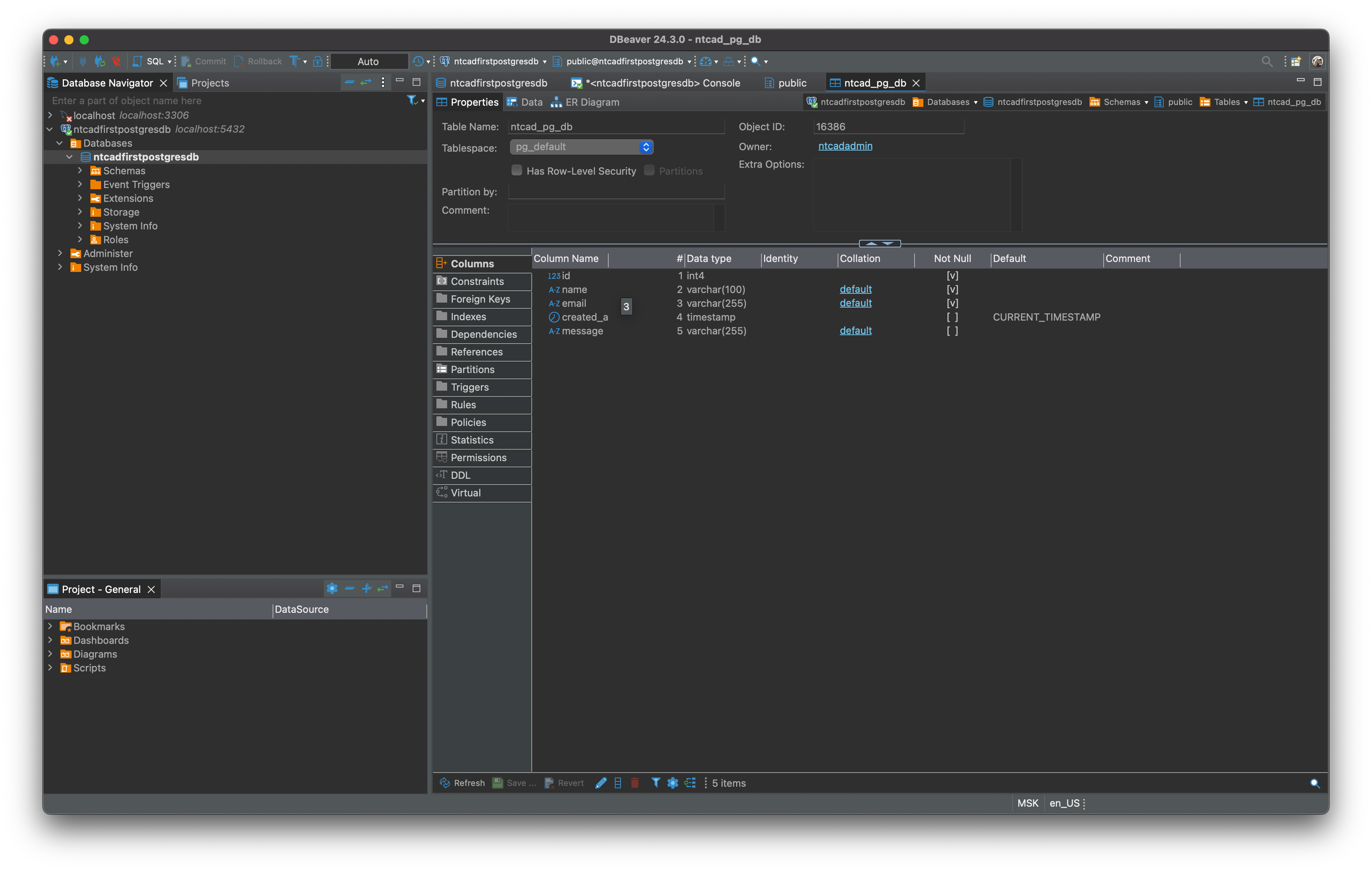Image resolution: width=1372 pixels, height=871 pixels.
Task: Click default collation link for message
Action: [855, 331]
